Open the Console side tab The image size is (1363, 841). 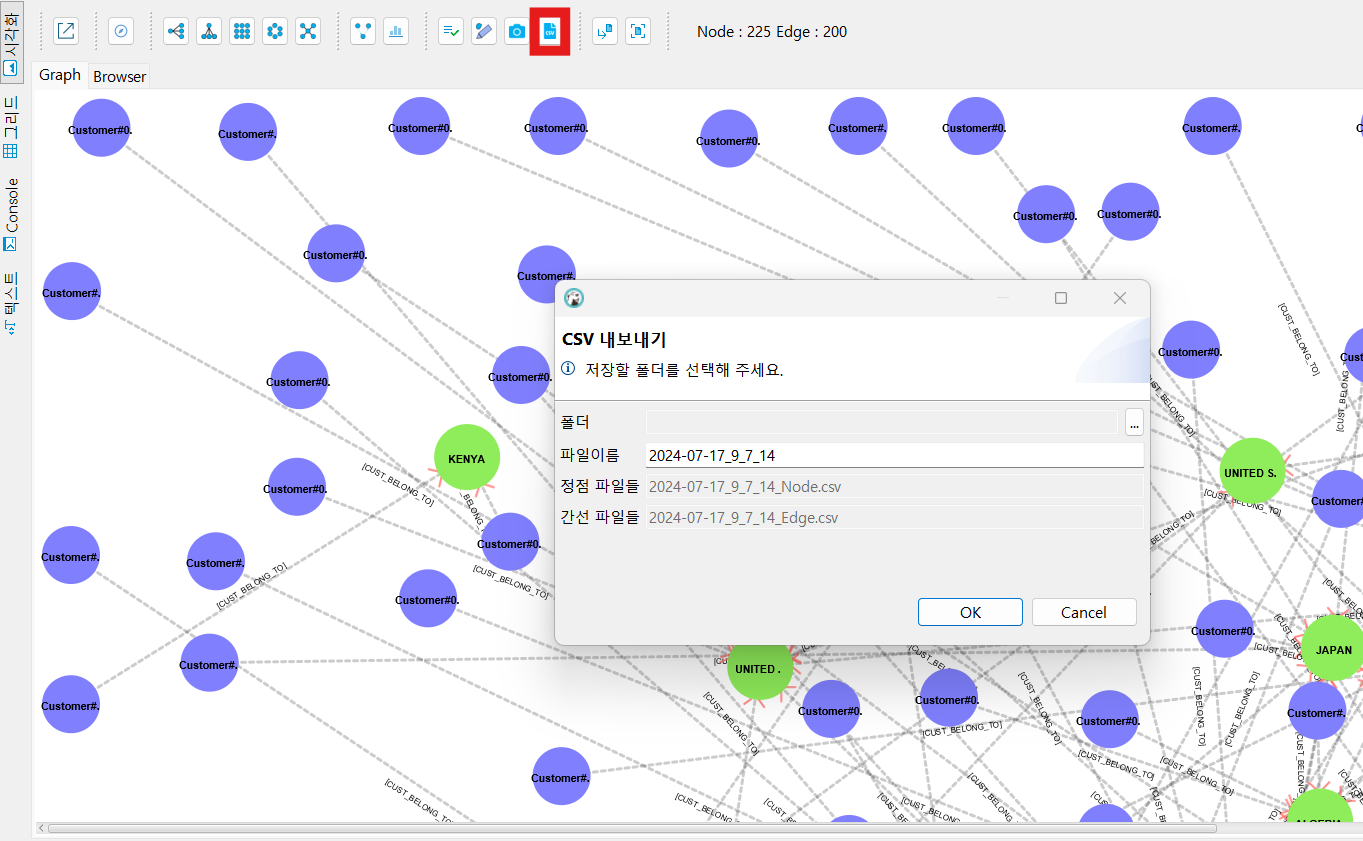11,214
